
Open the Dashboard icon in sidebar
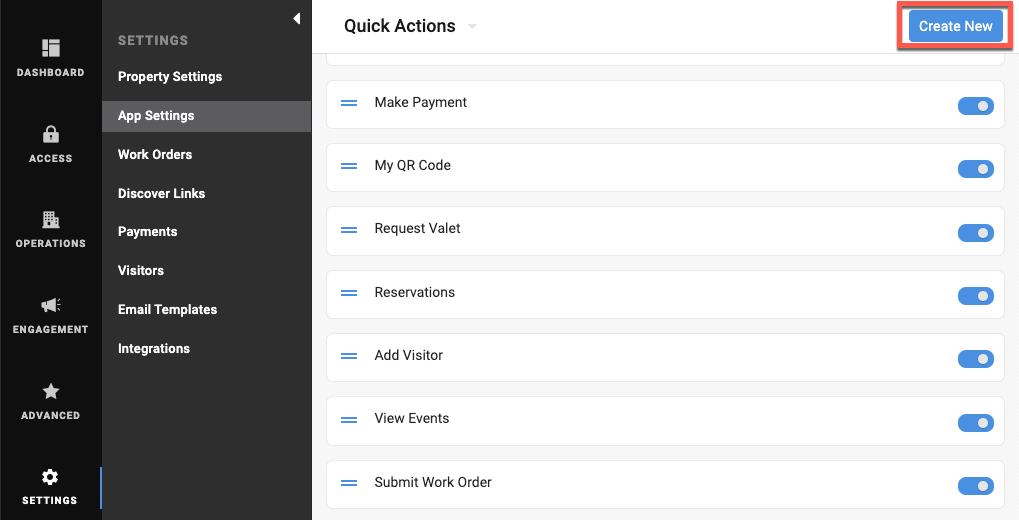[x=51, y=48]
